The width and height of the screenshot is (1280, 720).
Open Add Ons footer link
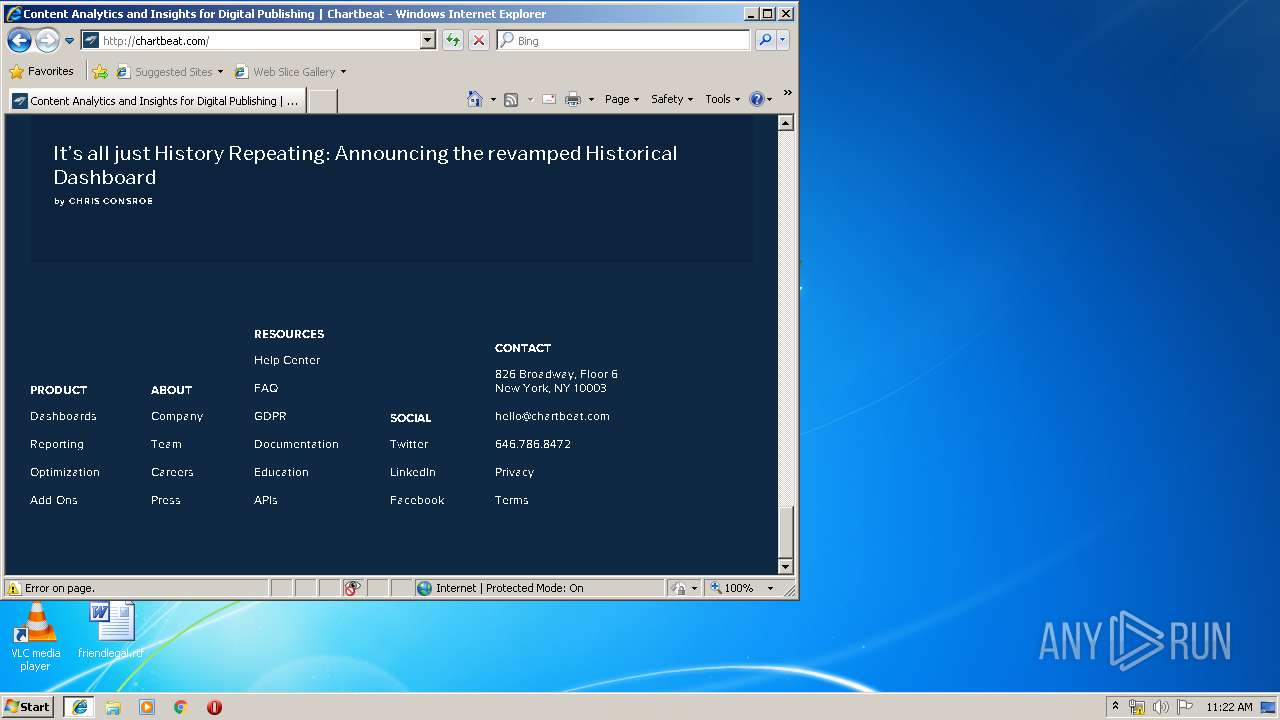pyautogui.click(x=54, y=500)
